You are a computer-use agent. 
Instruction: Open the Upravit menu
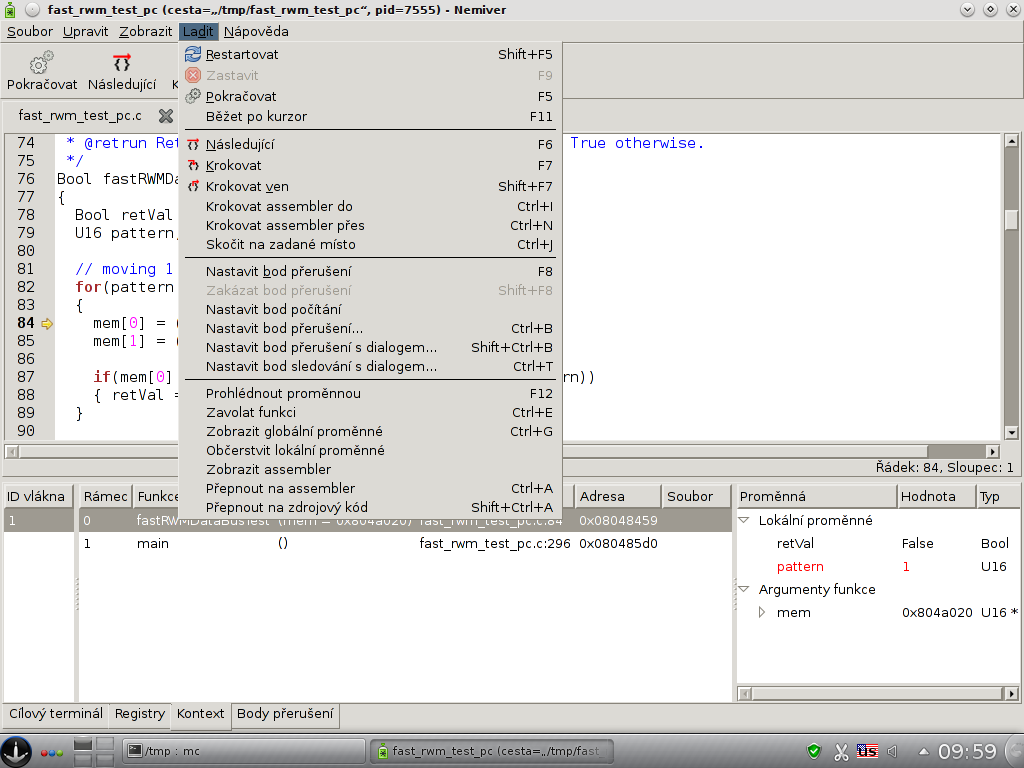[x=86, y=31]
